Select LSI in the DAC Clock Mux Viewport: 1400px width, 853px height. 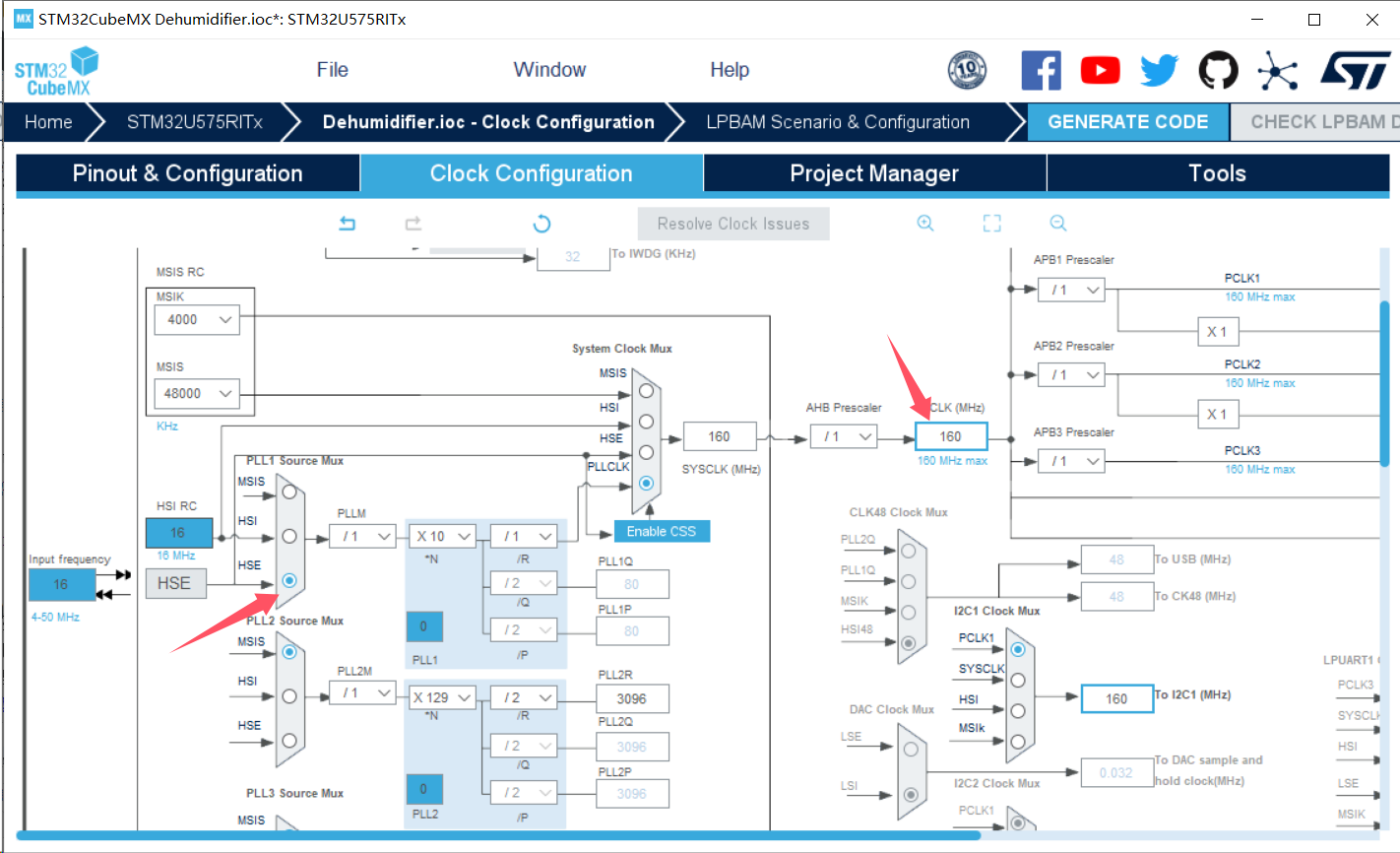[x=911, y=794]
